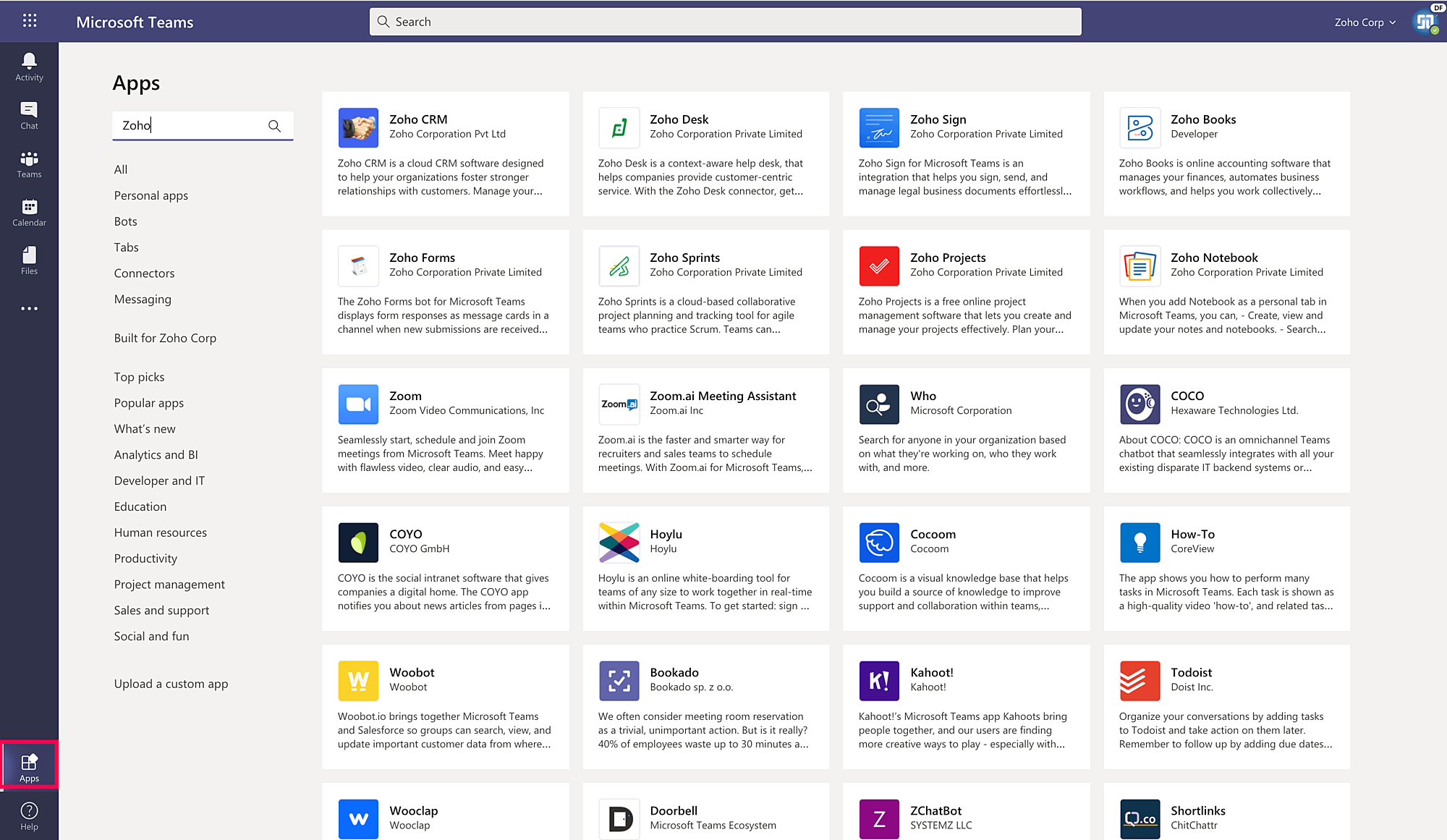Filter apps by Project management
Viewport: 1447px width, 840px height.
tap(169, 585)
